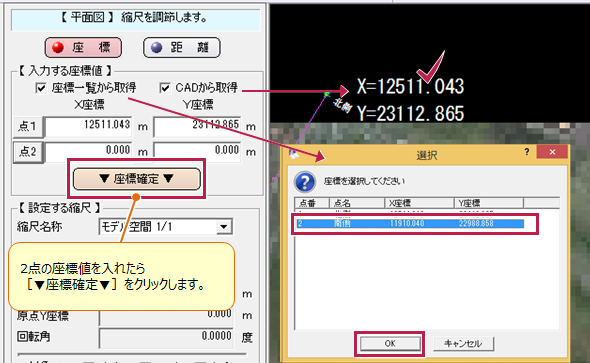Focus 点1 Y座標 input field
Viewport: 590px width, 363px height.
[197, 126]
